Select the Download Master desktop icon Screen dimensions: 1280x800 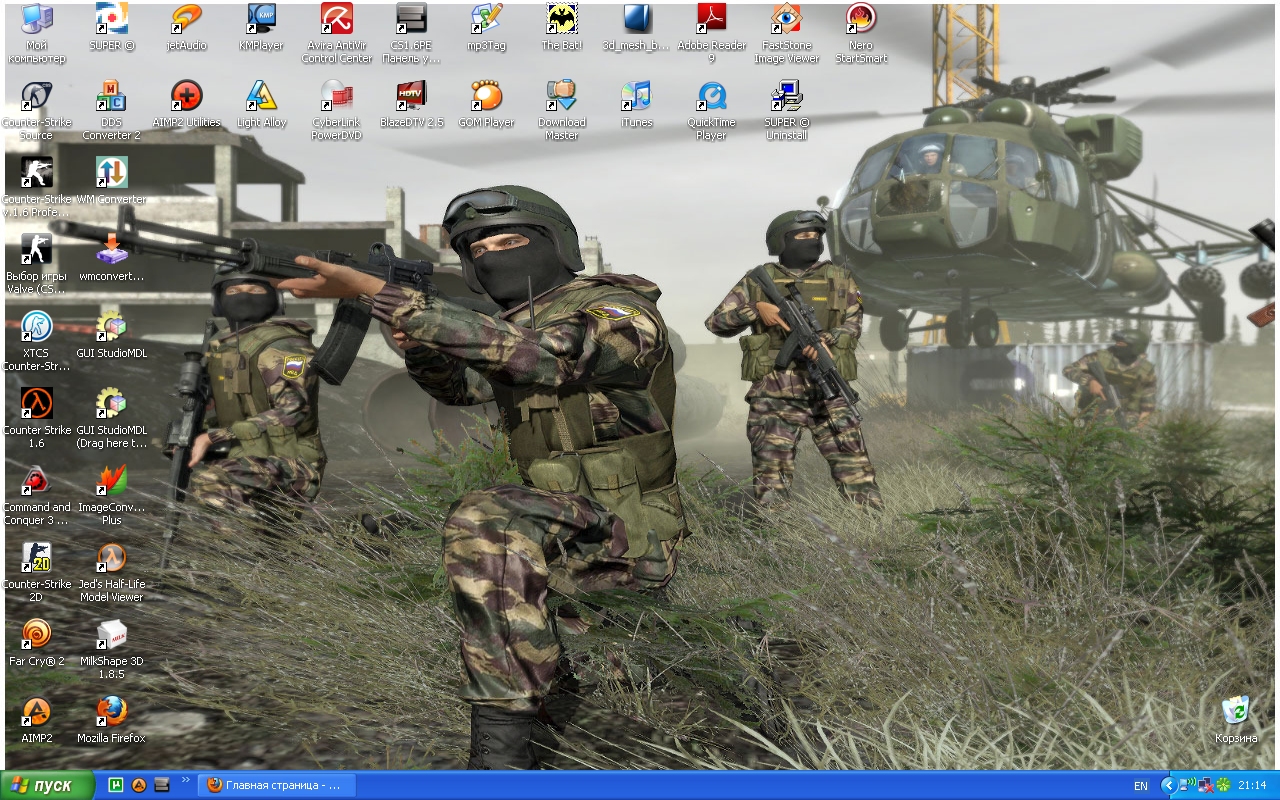[x=561, y=98]
